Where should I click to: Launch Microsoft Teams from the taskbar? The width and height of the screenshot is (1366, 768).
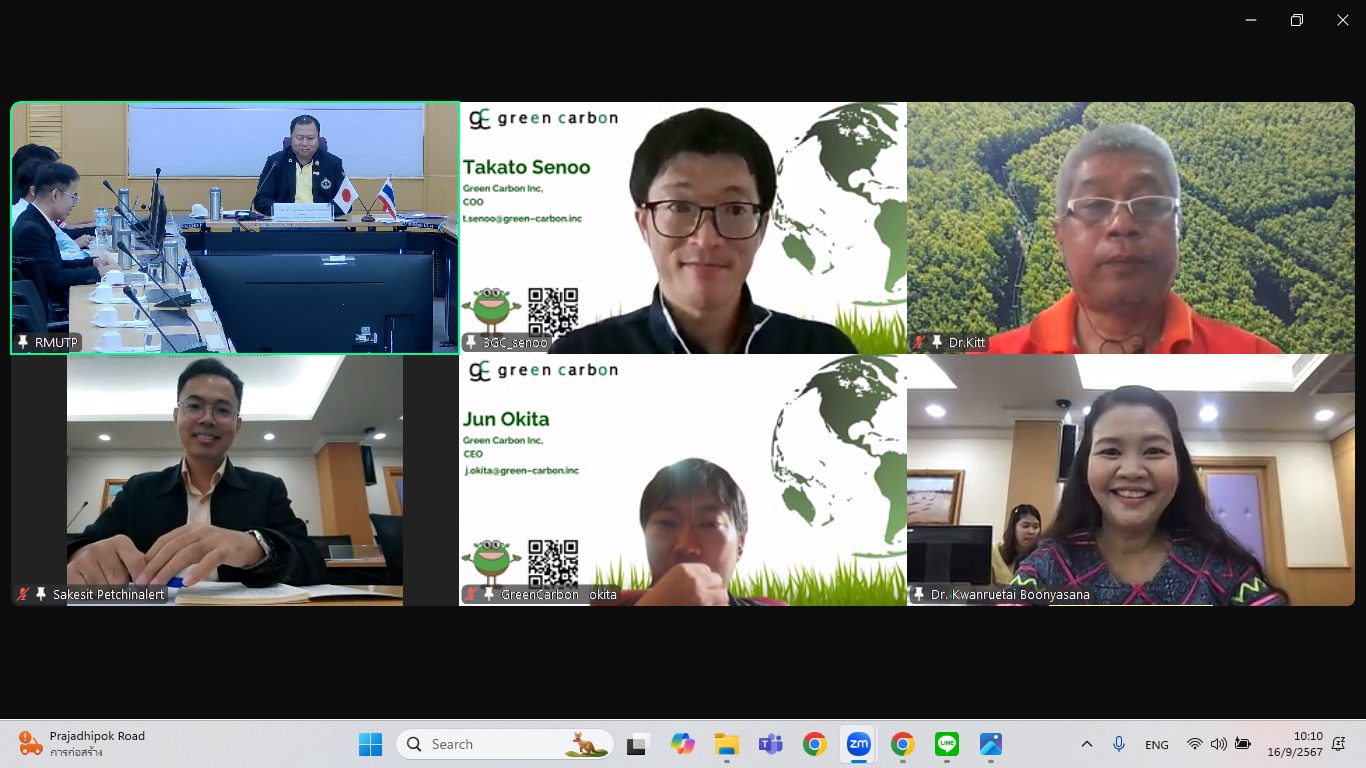pos(770,744)
